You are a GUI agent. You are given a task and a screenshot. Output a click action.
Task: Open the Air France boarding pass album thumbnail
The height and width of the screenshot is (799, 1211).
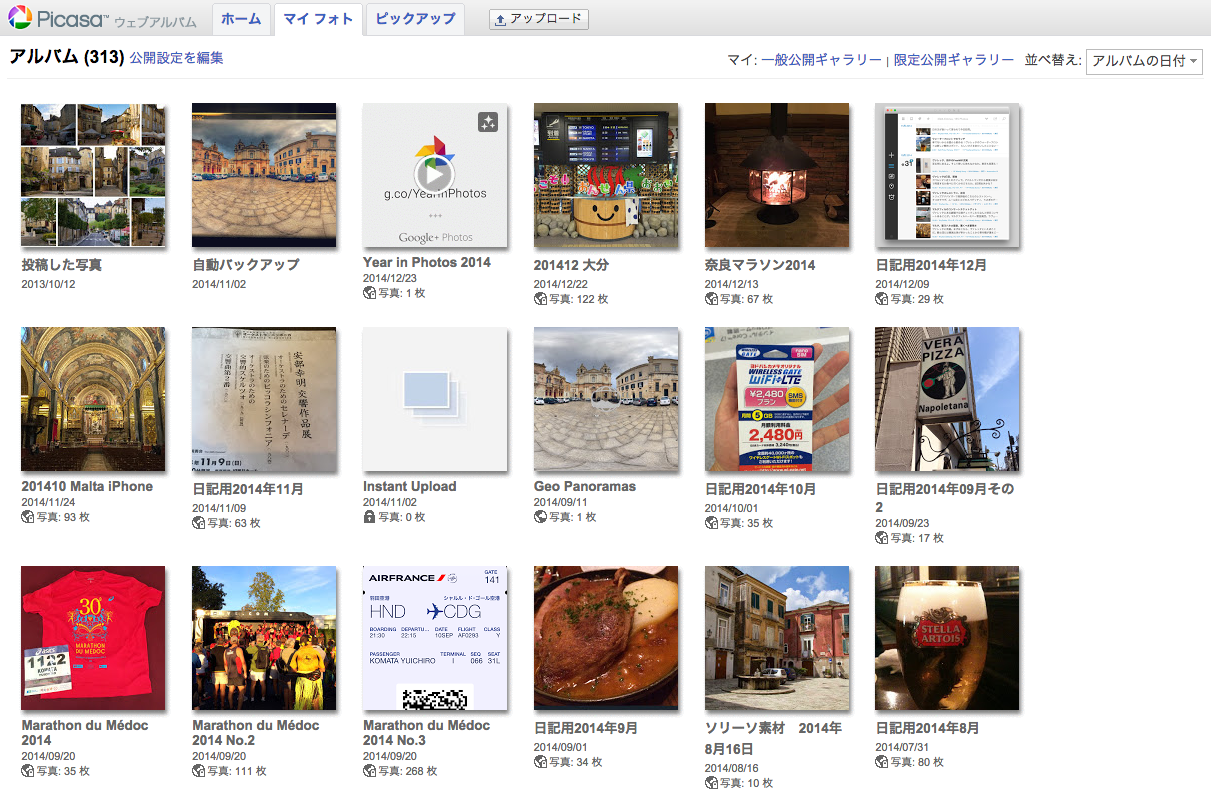click(x=434, y=638)
